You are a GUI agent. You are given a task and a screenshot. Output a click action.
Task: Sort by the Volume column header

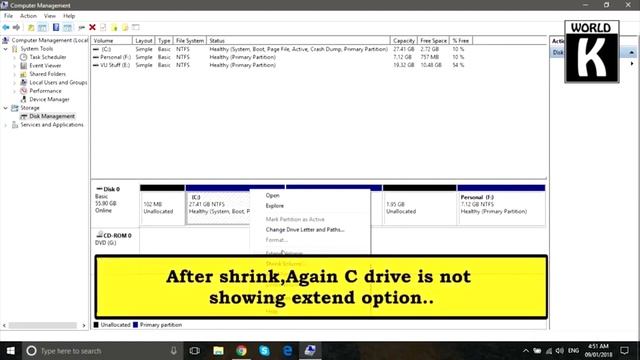point(111,41)
